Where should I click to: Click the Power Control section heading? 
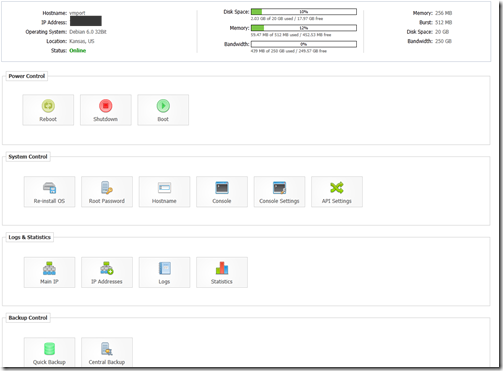(x=27, y=76)
